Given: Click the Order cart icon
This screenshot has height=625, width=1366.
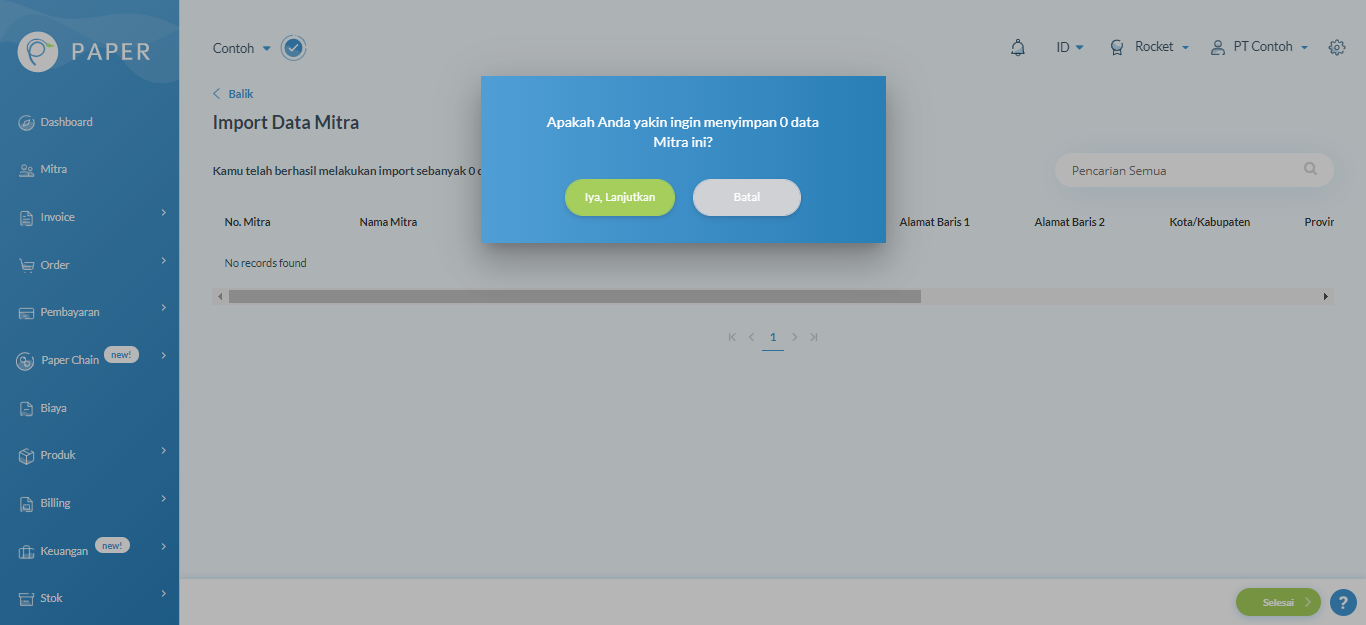Looking at the screenshot, I should click(27, 265).
